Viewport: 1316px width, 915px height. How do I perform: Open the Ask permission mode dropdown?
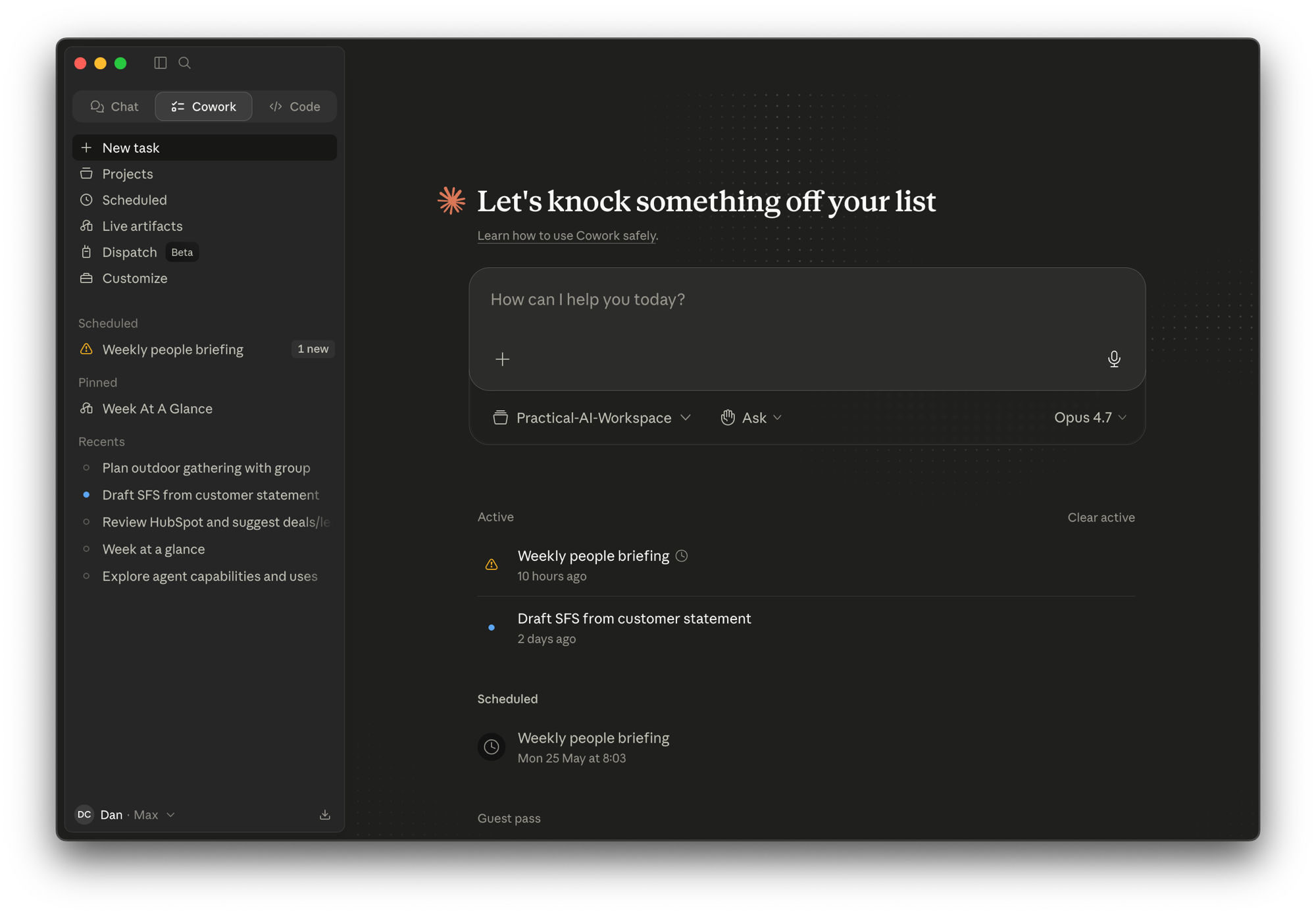coord(751,417)
